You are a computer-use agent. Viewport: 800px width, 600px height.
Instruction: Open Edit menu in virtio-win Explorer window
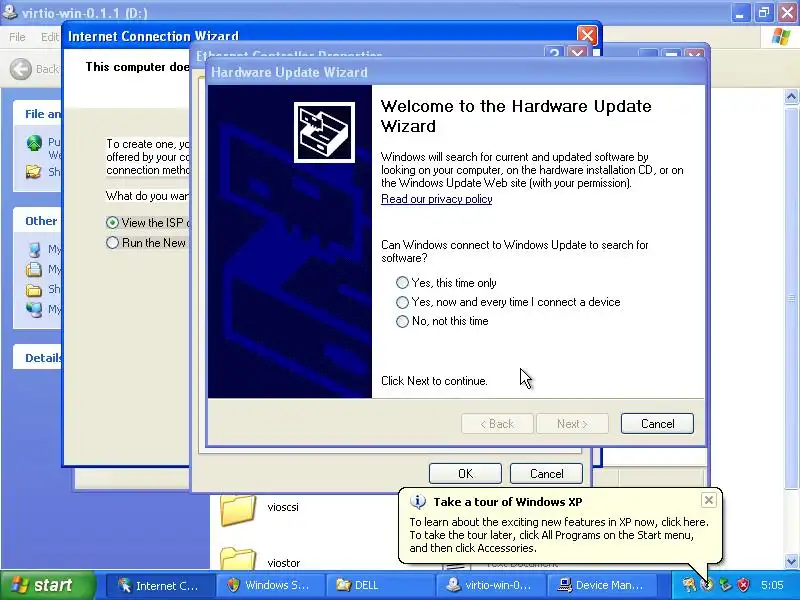pyautogui.click(x=50, y=37)
